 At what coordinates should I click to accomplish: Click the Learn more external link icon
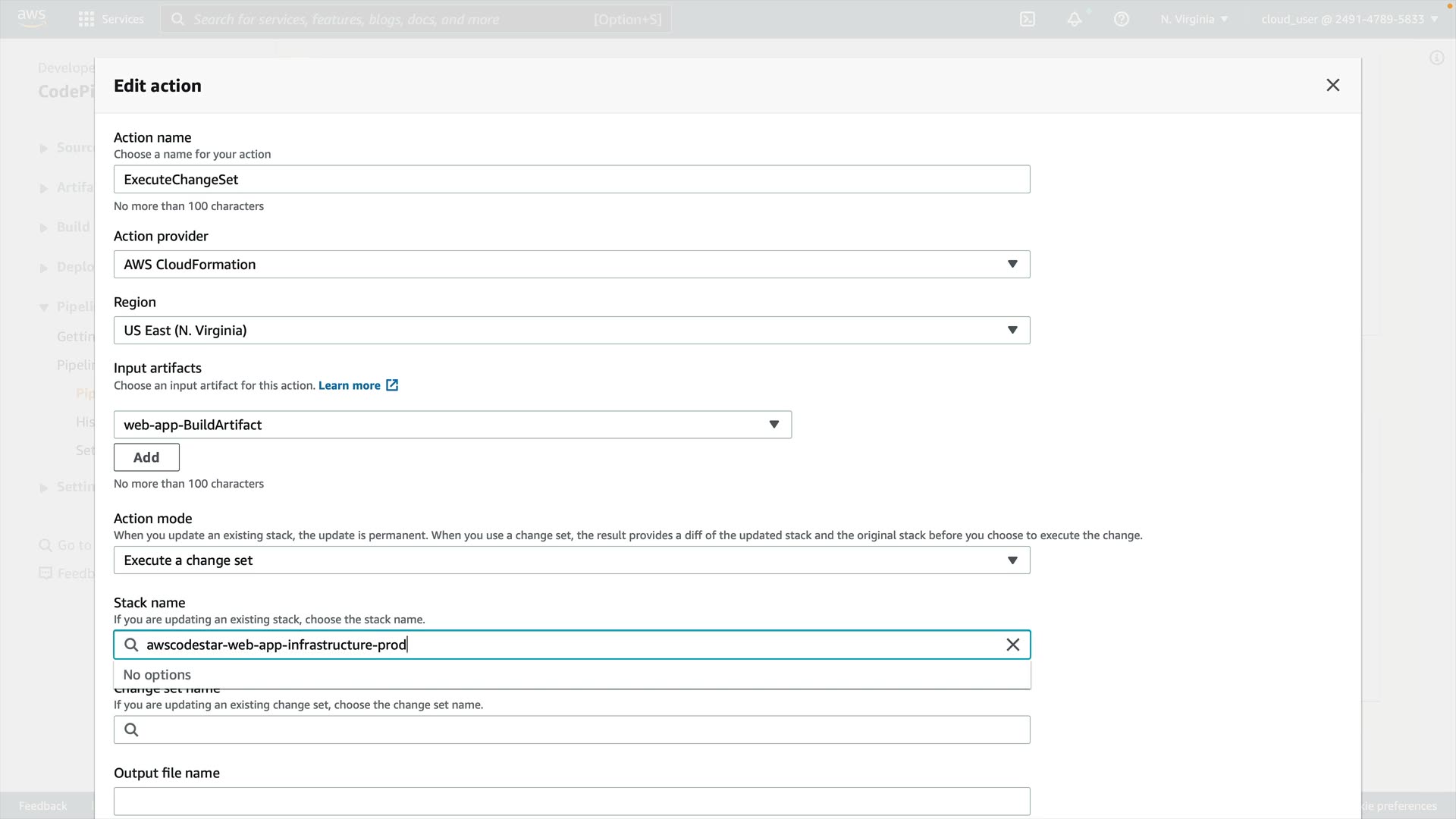point(392,385)
